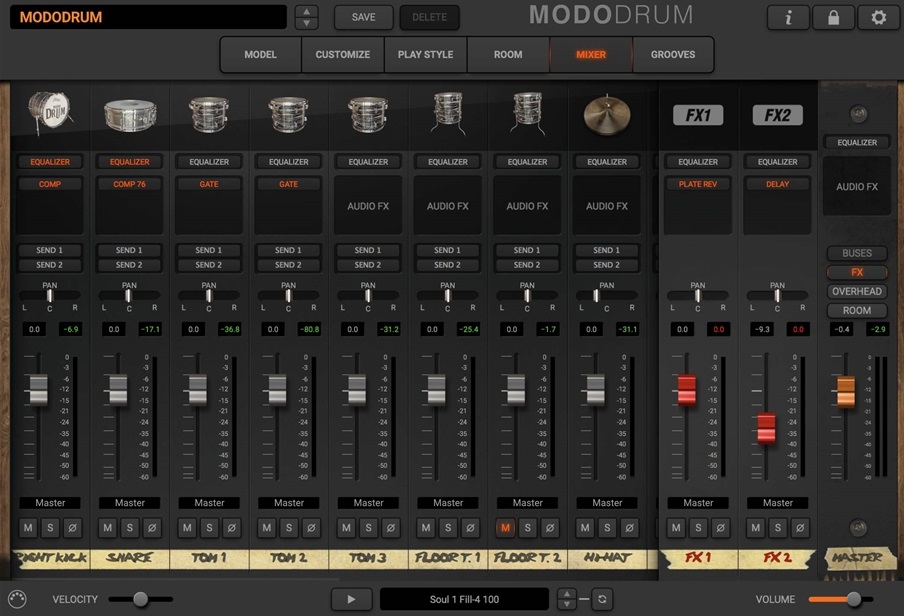Image resolution: width=904 pixels, height=616 pixels.
Task: Select the kick drum icon
Action: [x=50, y=113]
